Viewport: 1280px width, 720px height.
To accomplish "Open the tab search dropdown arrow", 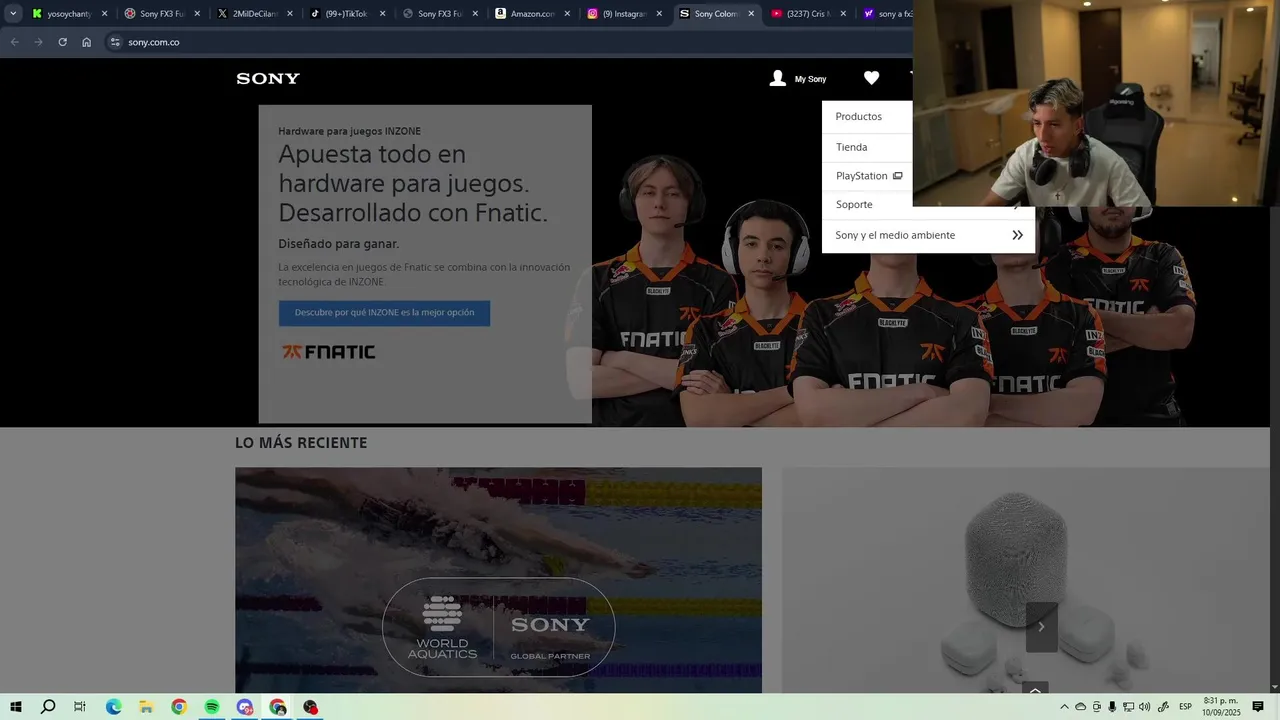I will pyautogui.click(x=13, y=14).
